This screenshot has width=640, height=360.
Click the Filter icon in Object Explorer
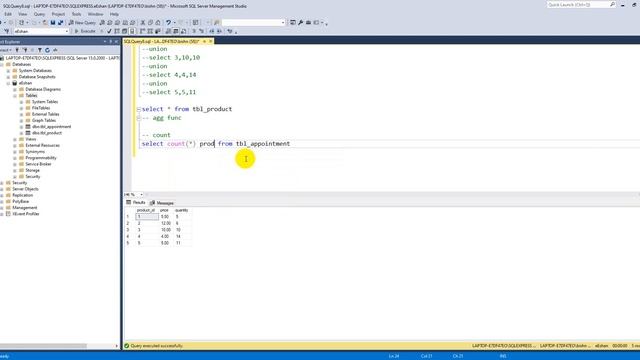pyautogui.click(x=40, y=50)
